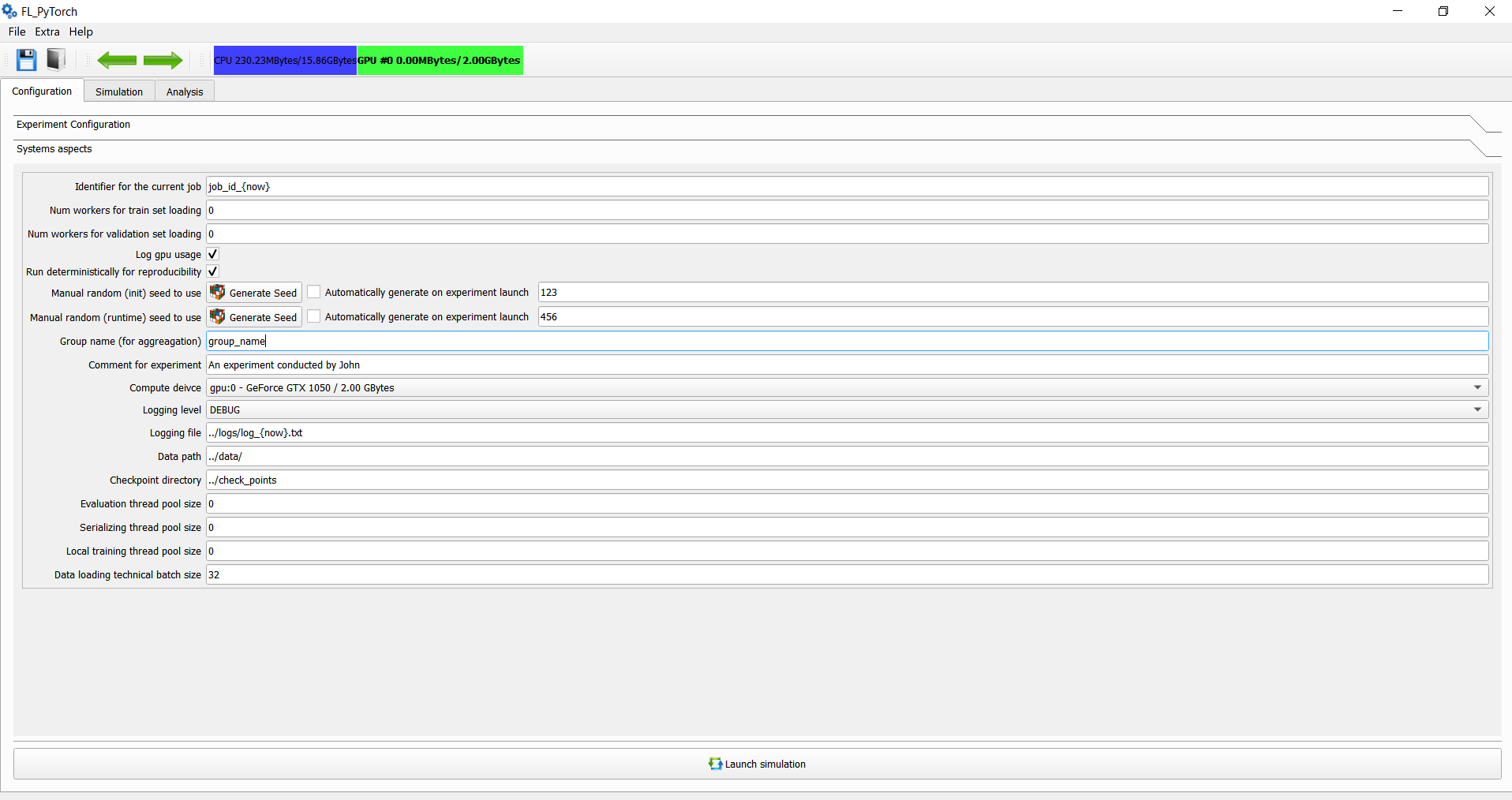Click validation set loading workers field
Image resolution: width=1512 pixels, height=800 pixels.
(848, 234)
